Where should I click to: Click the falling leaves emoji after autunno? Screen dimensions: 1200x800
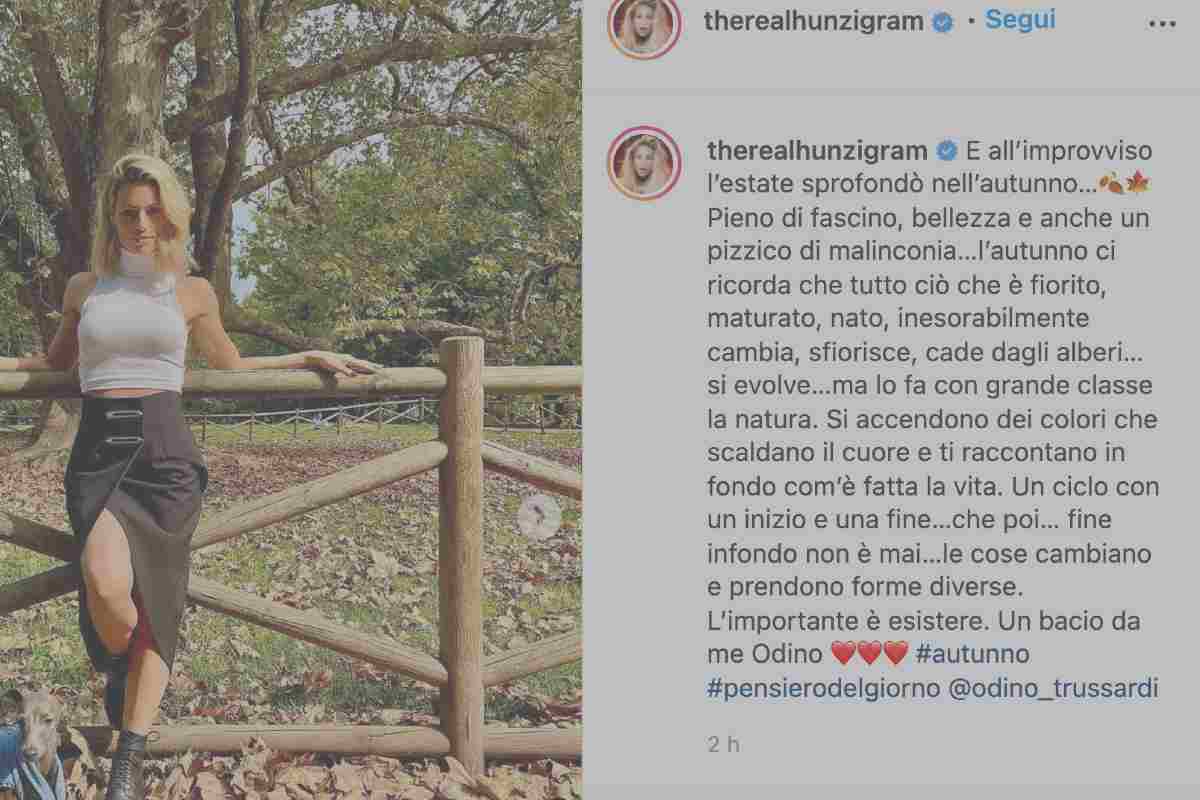(x=1110, y=182)
